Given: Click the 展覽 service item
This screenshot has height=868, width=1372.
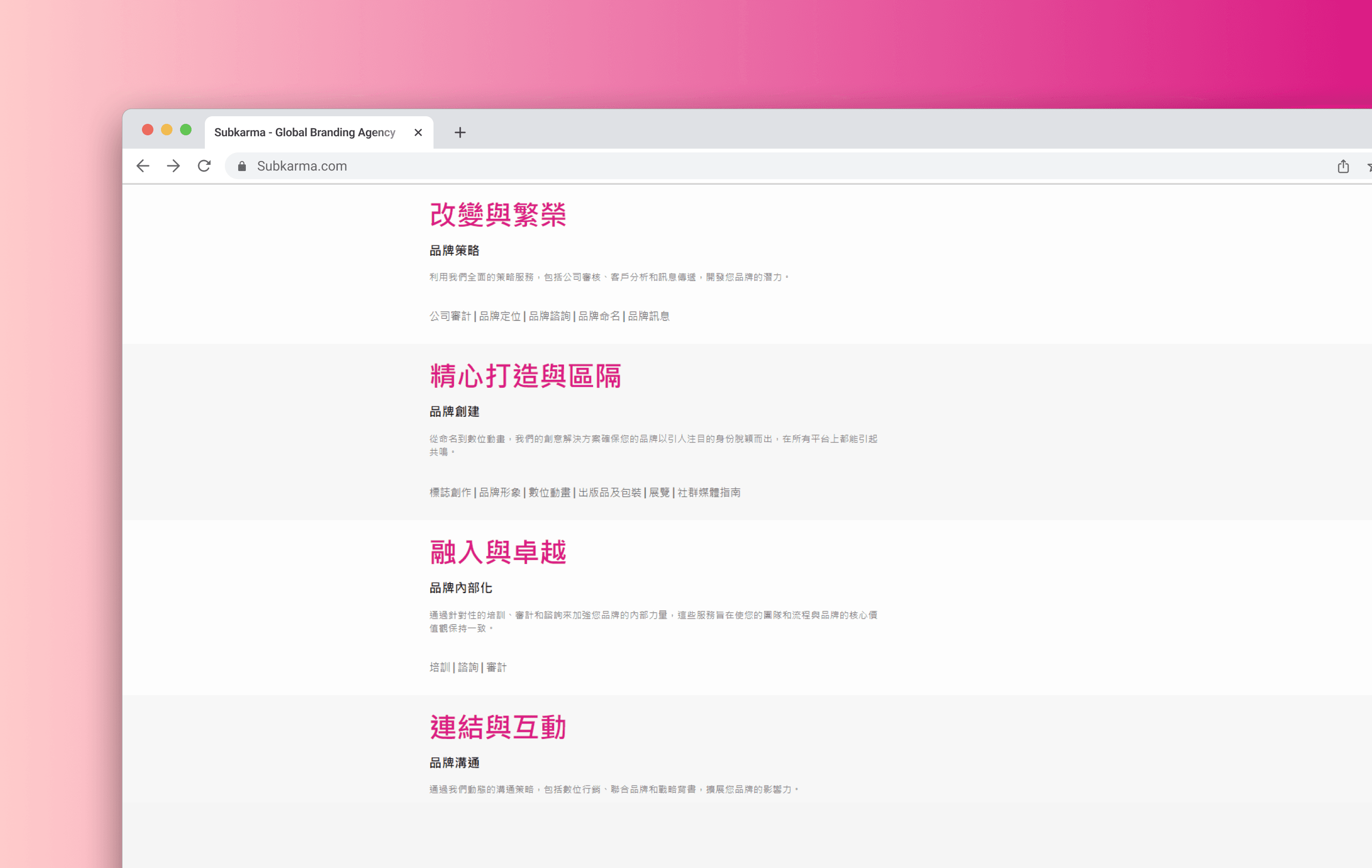Looking at the screenshot, I should click(659, 493).
